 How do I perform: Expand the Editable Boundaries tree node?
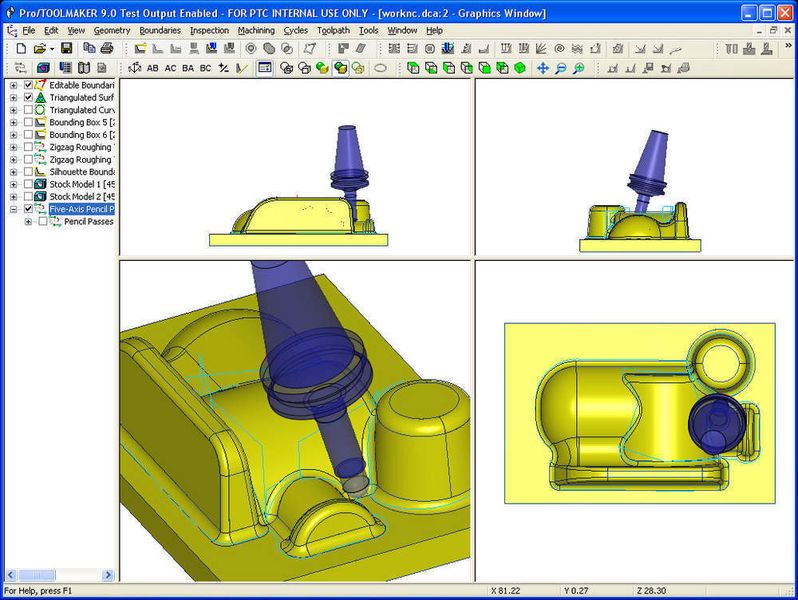(14, 85)
